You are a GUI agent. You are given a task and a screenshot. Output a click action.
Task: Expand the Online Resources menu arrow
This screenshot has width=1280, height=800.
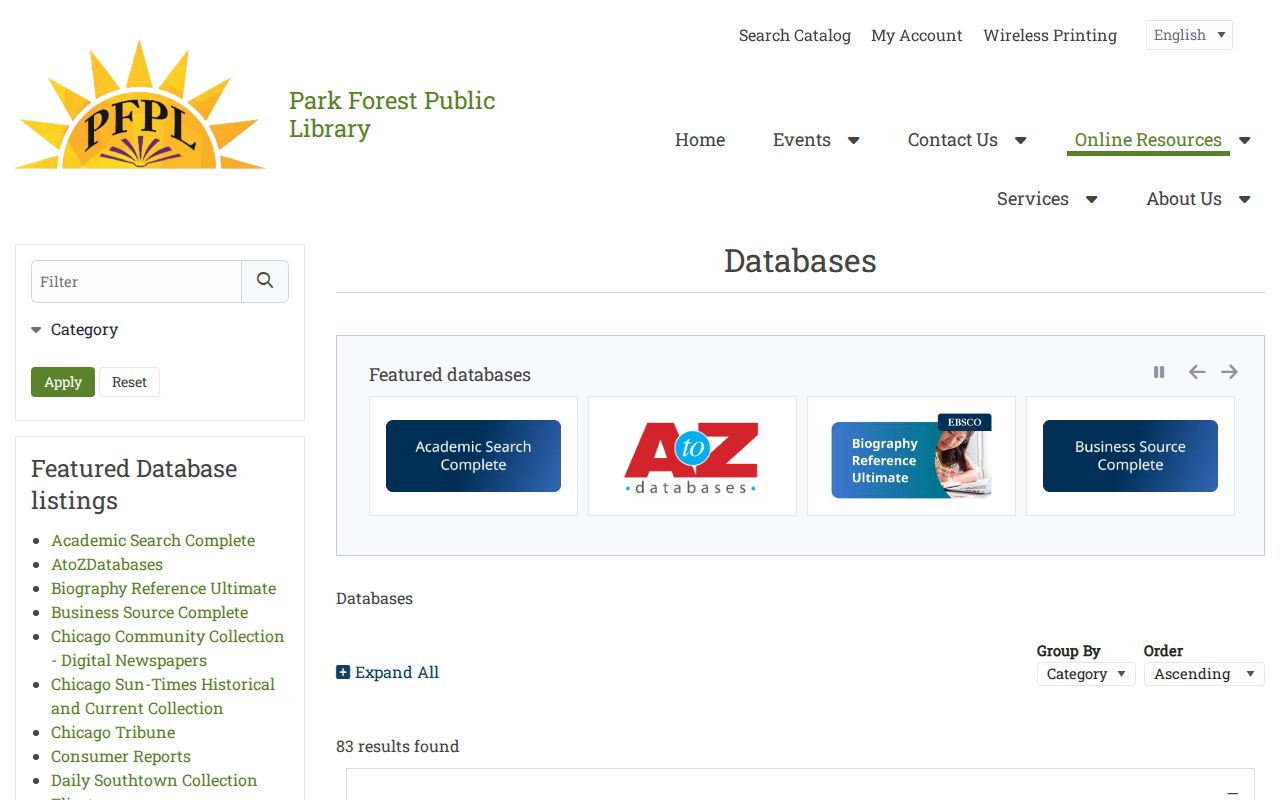coord(1244,140)
